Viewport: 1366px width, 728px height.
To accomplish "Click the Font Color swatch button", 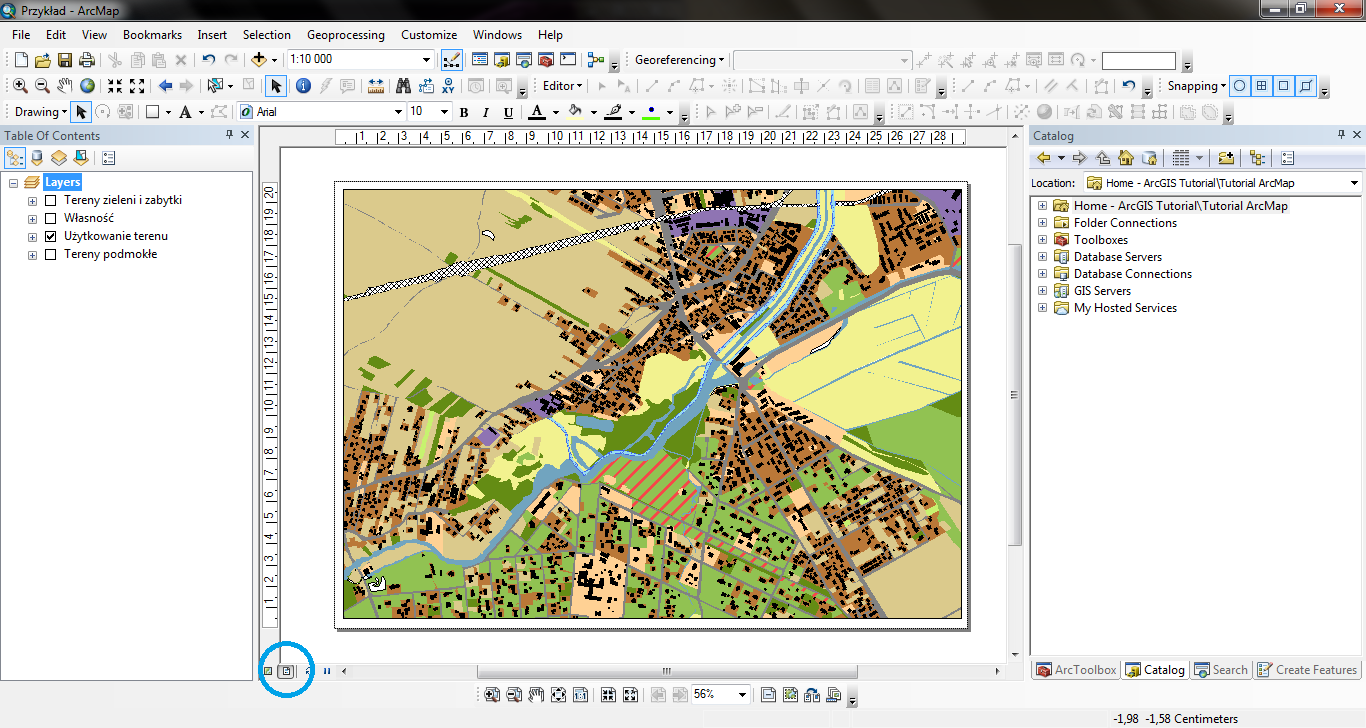I will (x=537, y=112).
